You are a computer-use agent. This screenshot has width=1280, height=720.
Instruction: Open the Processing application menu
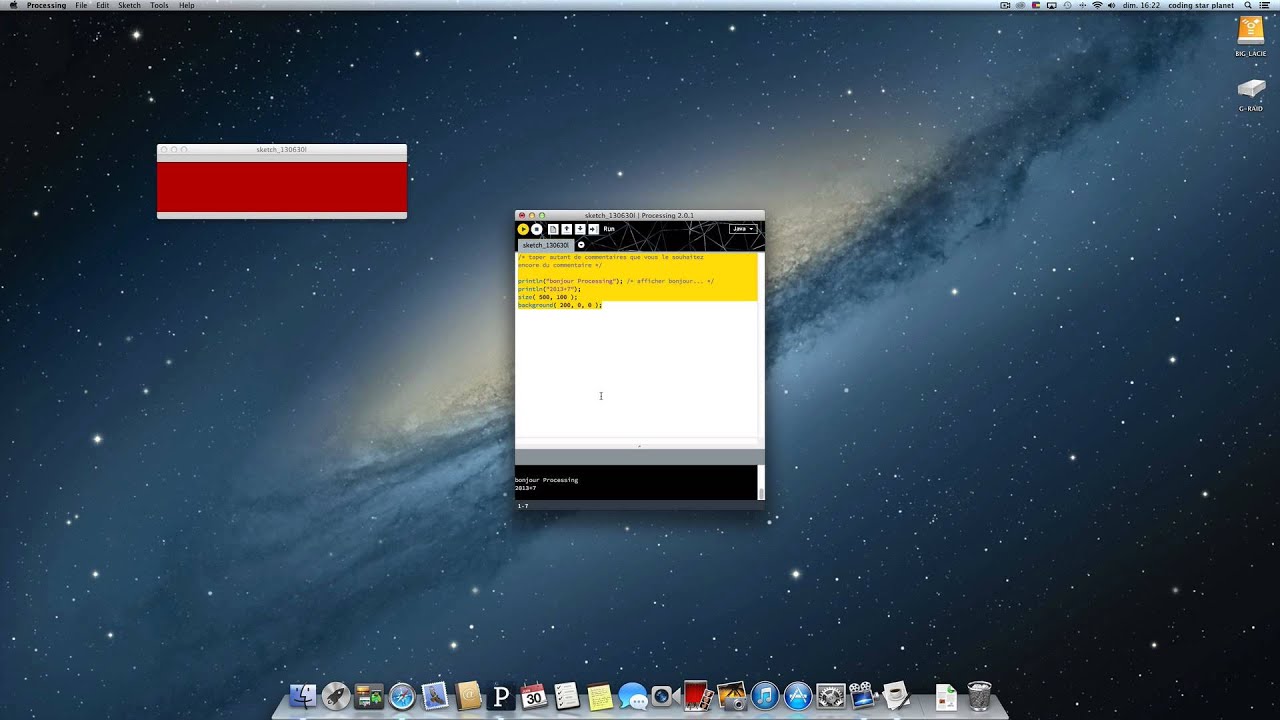[x=46, y=5]
